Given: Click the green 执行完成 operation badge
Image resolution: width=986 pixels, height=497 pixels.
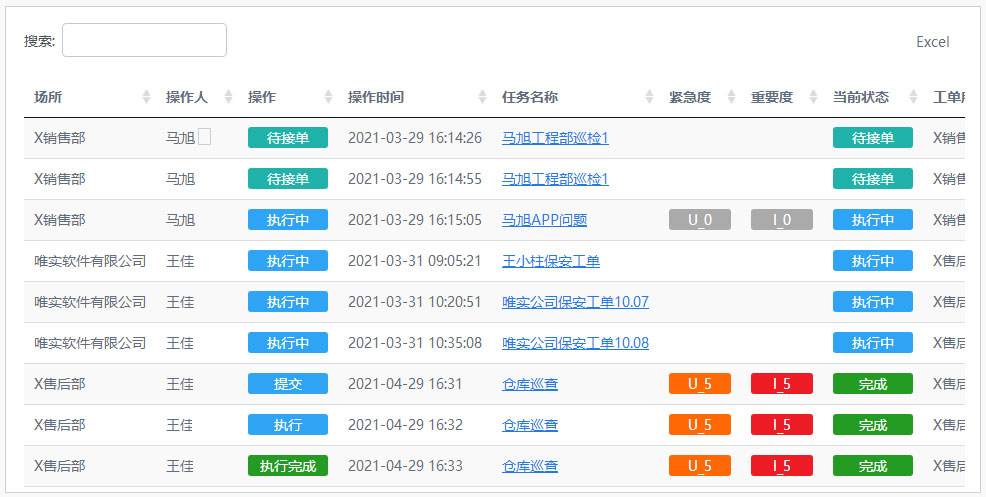Looking at the screenshot, I should (x=287, y=466).
